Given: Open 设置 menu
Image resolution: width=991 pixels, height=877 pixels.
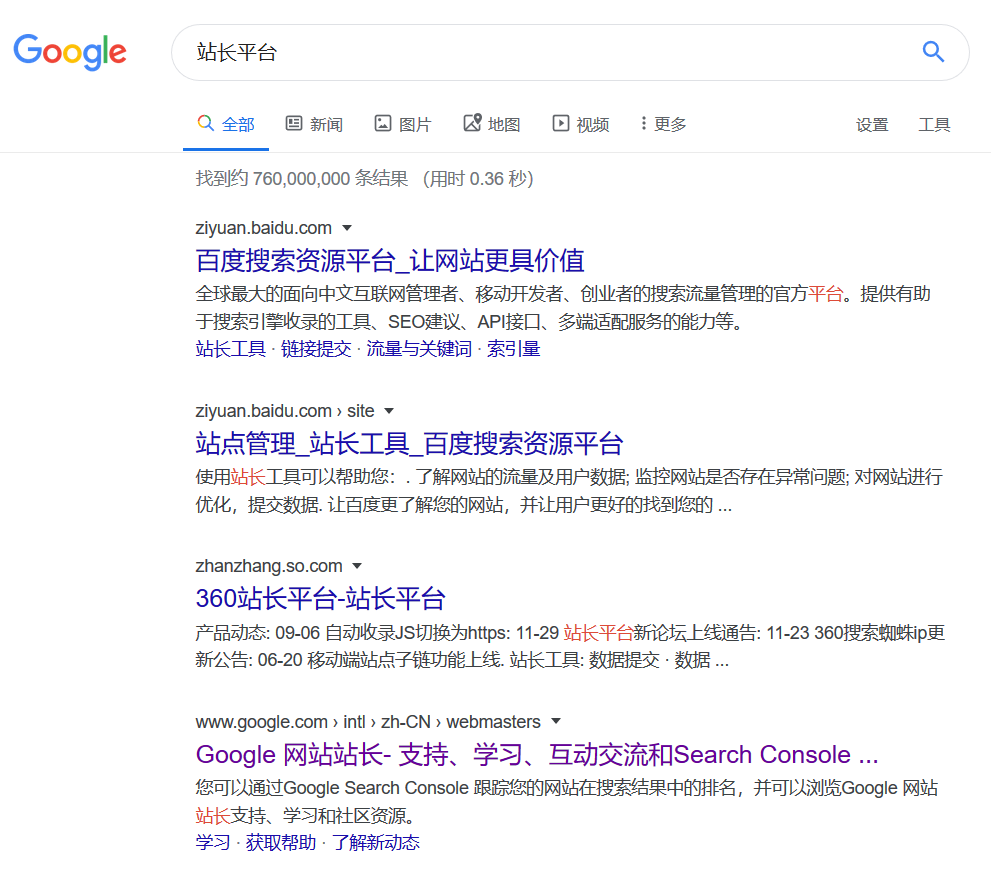Looking at the screenshot, I should click(x=872, y=125).
